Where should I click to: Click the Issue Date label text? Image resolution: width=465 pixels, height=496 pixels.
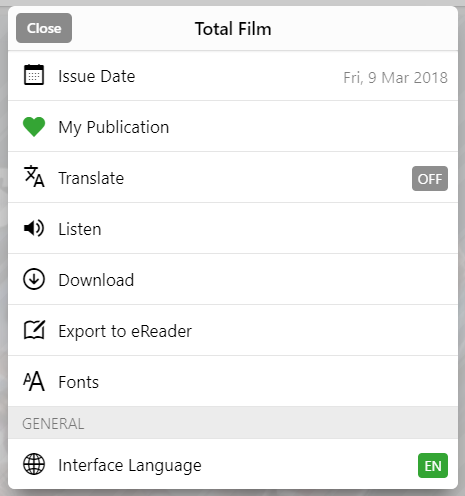(97, 76)
